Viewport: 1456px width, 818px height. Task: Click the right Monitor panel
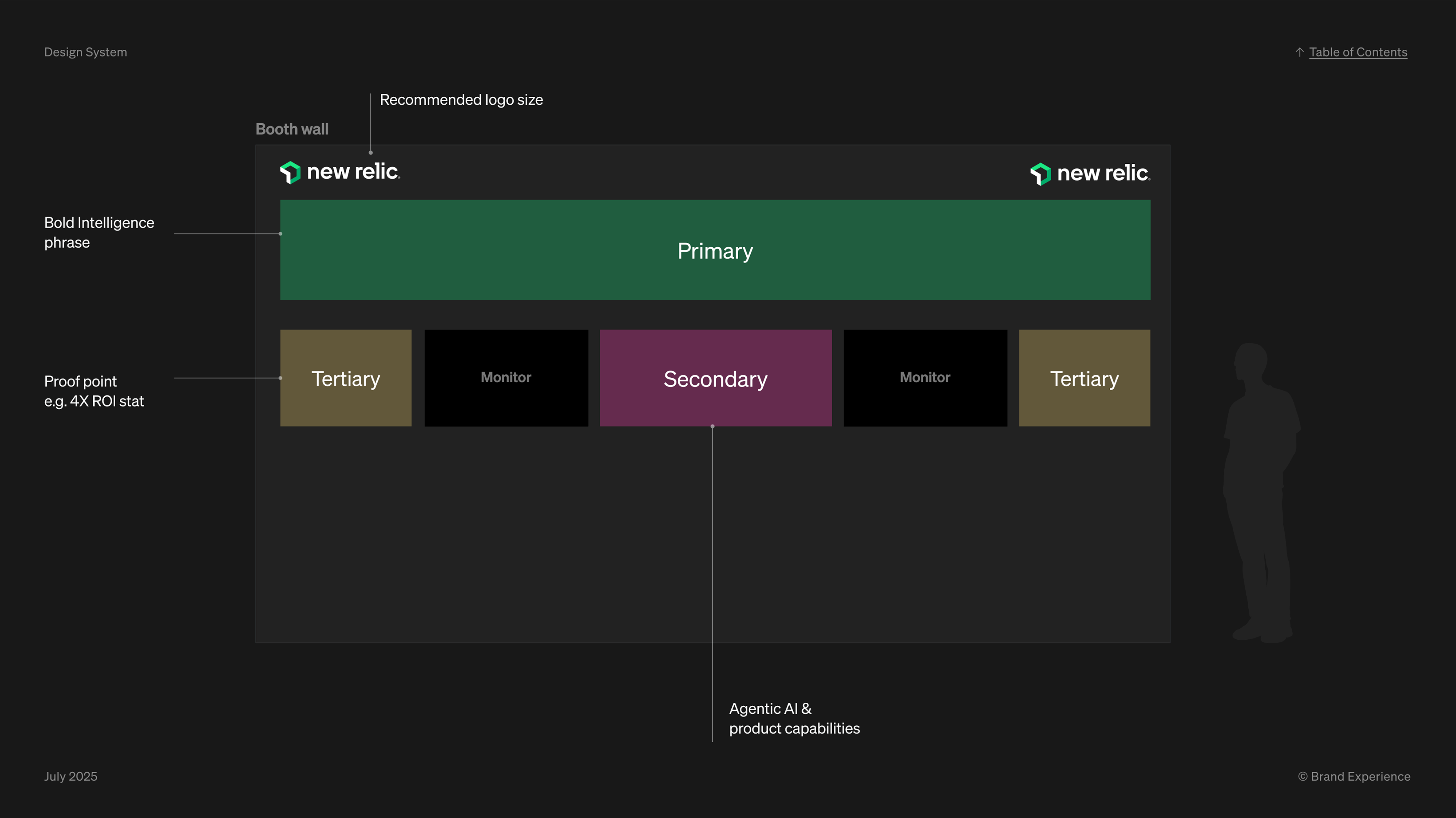coord(925,378)
